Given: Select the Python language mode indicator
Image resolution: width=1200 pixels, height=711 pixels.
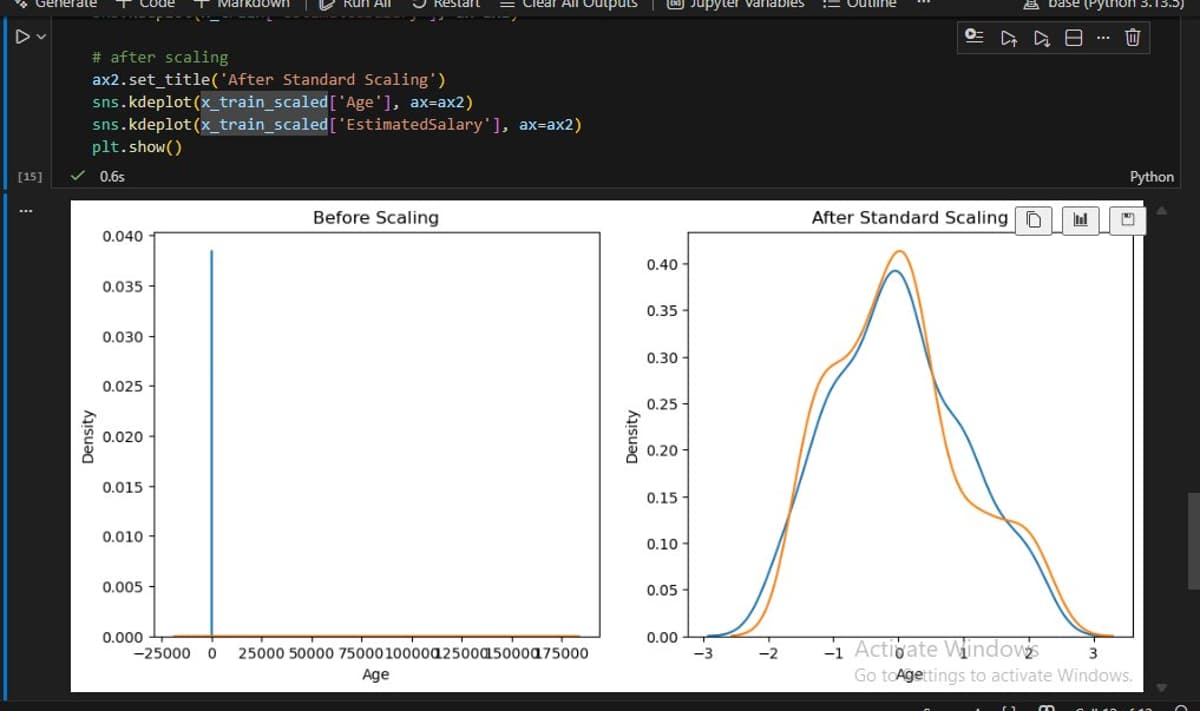Looking at the screenshot, I should [1151, 176].
